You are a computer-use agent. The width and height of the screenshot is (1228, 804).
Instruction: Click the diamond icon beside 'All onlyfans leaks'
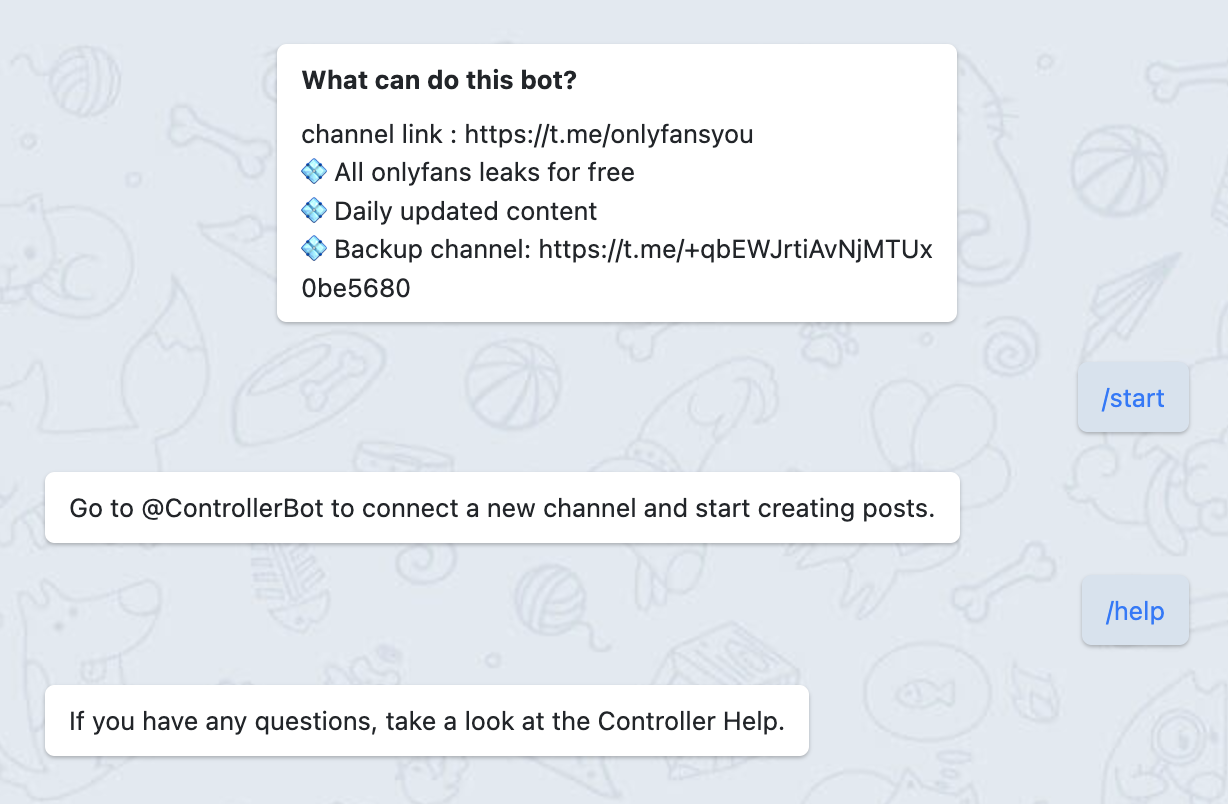click(x=313, y=172)
